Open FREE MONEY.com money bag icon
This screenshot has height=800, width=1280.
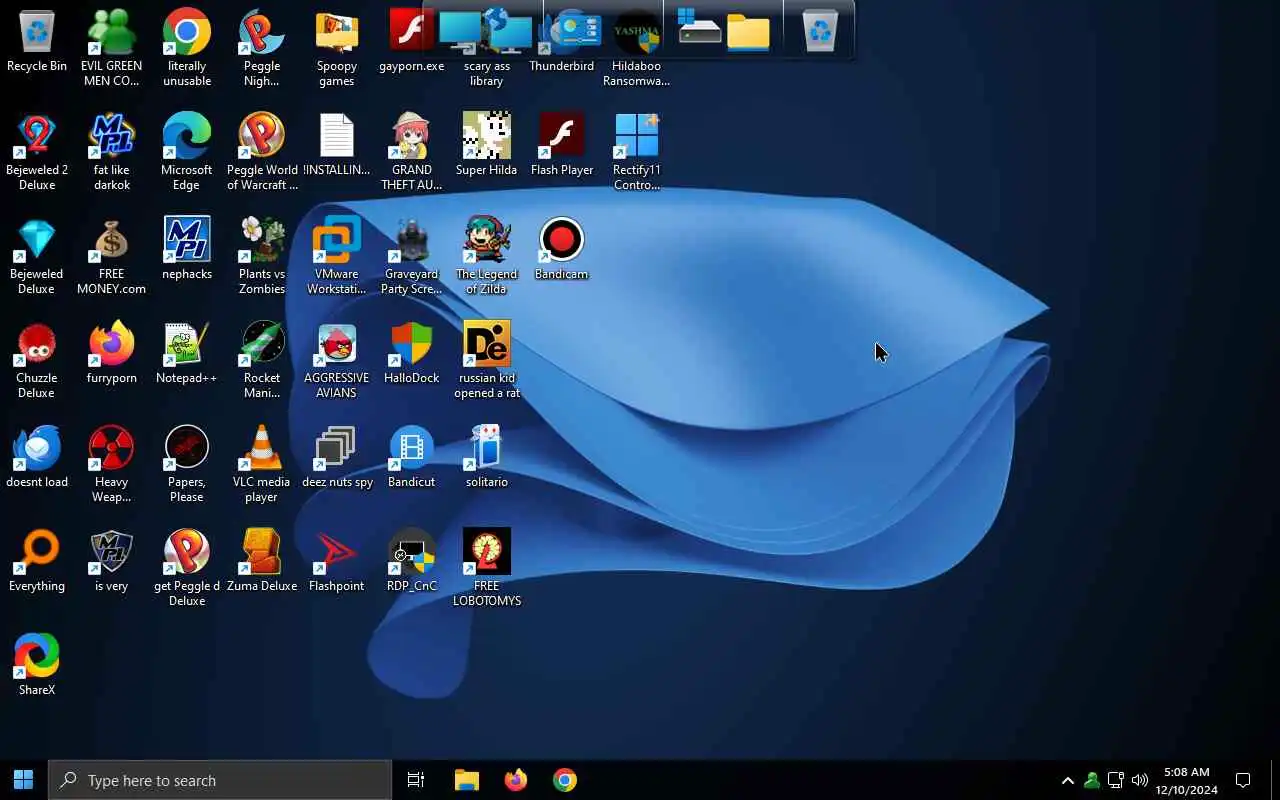(x=111, y=255)
